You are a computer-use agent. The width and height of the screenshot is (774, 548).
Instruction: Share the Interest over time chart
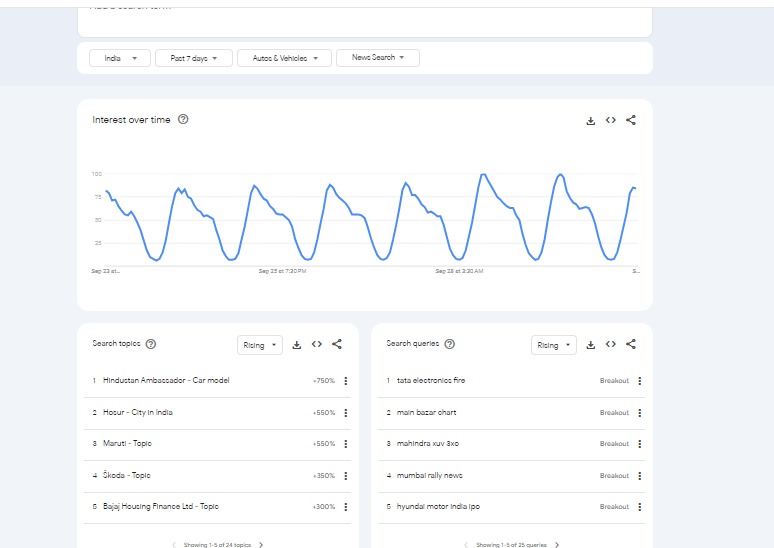[631, 120]
